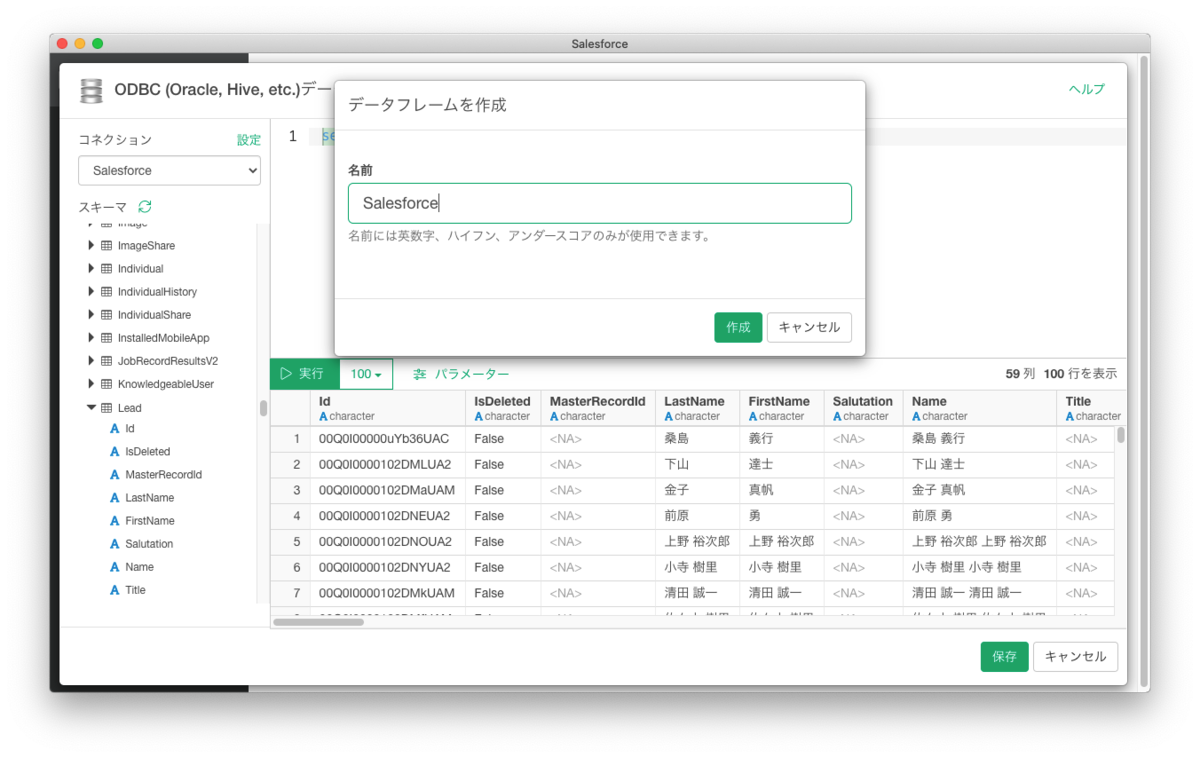Click the character type icon beside Name in schema tree
Image resolution: width=1200 pixels, height=758 pixels.
point(115,567)
